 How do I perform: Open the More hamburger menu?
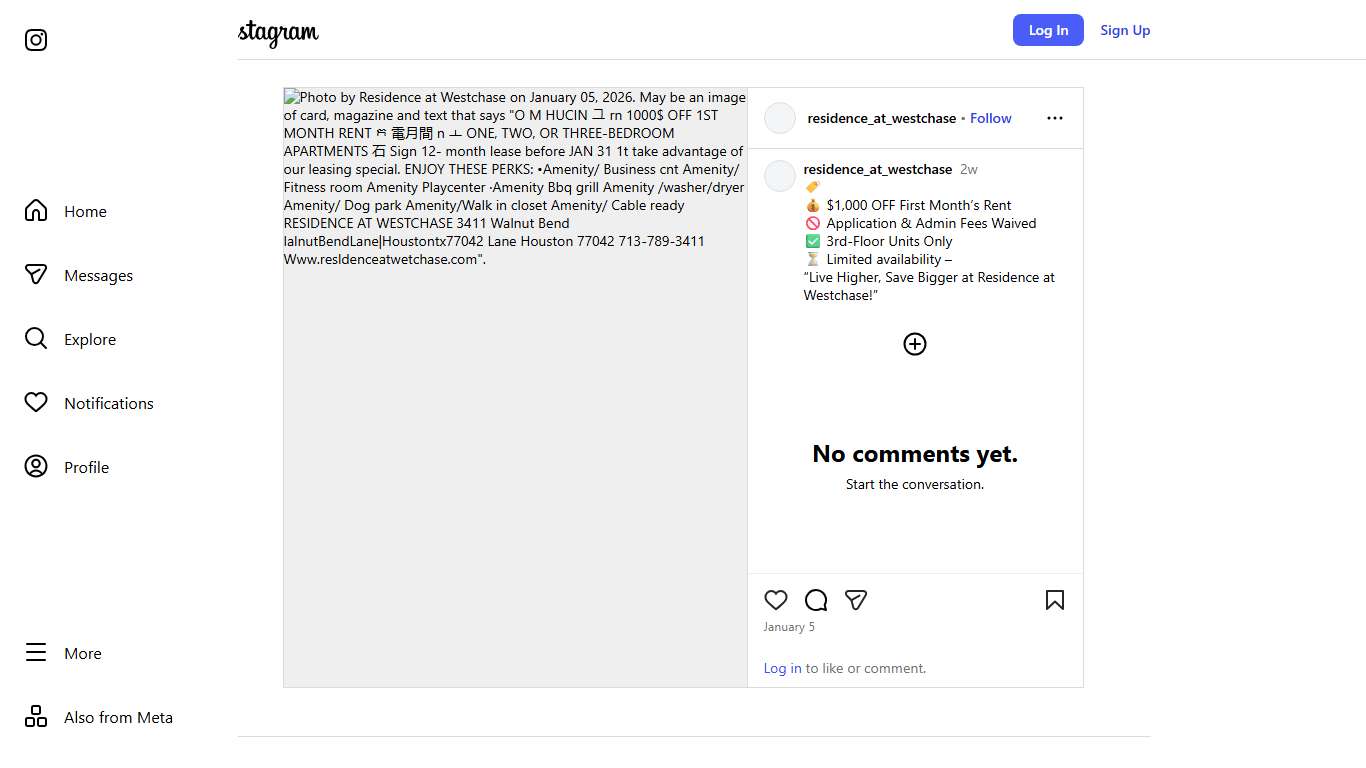(x=36, y=653)
